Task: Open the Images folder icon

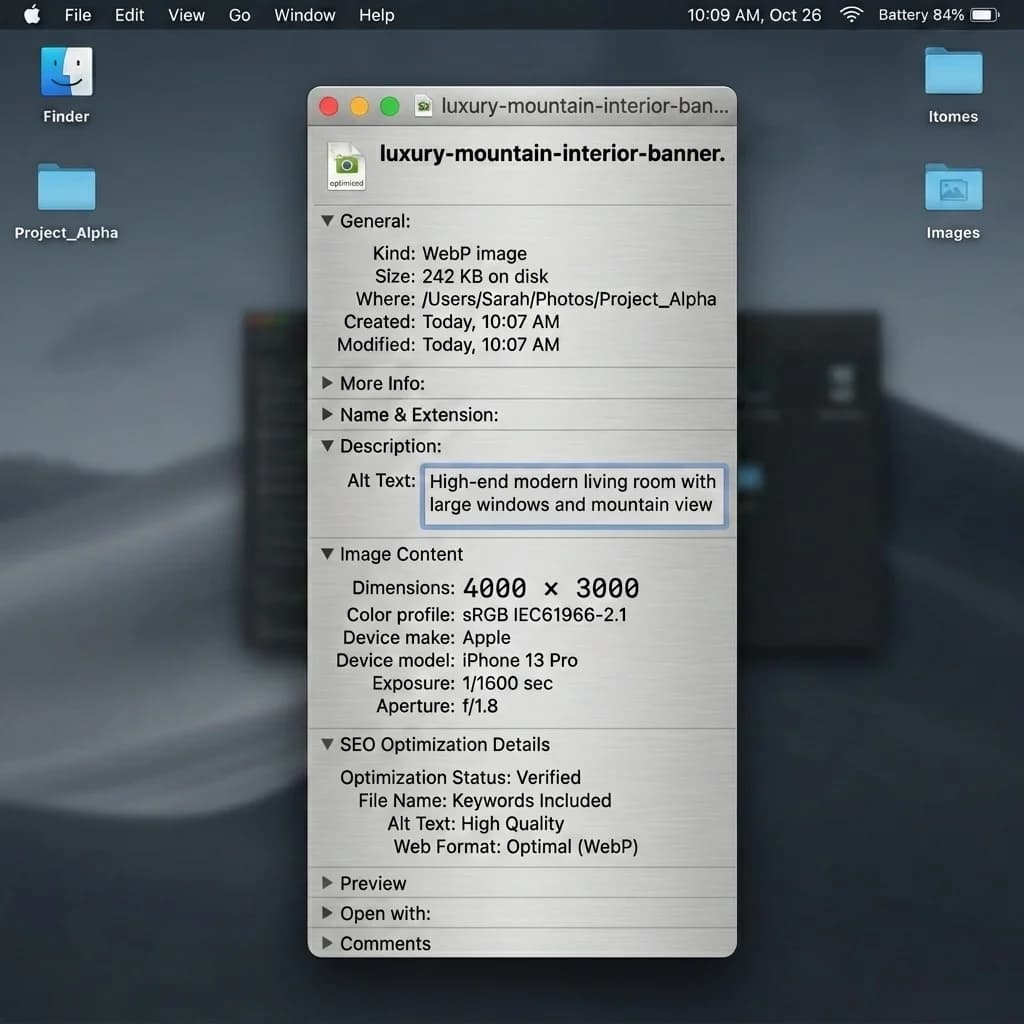Action: click(x=953, y=187)
